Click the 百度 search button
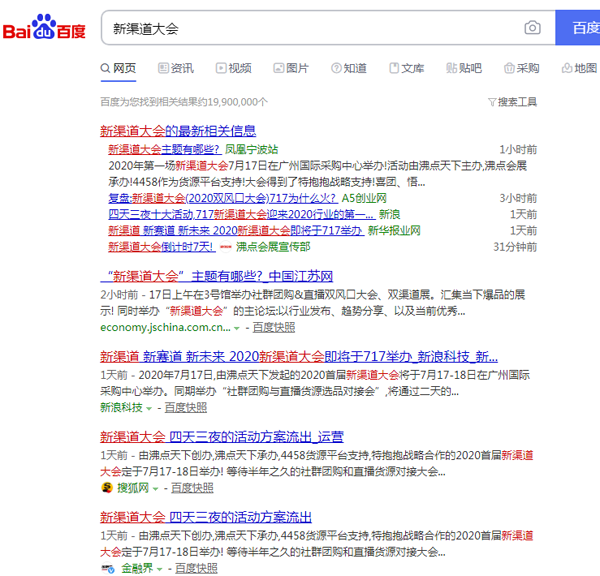This screenshot has width=600, height=576. pyautogui.click(x=578, y=28)
